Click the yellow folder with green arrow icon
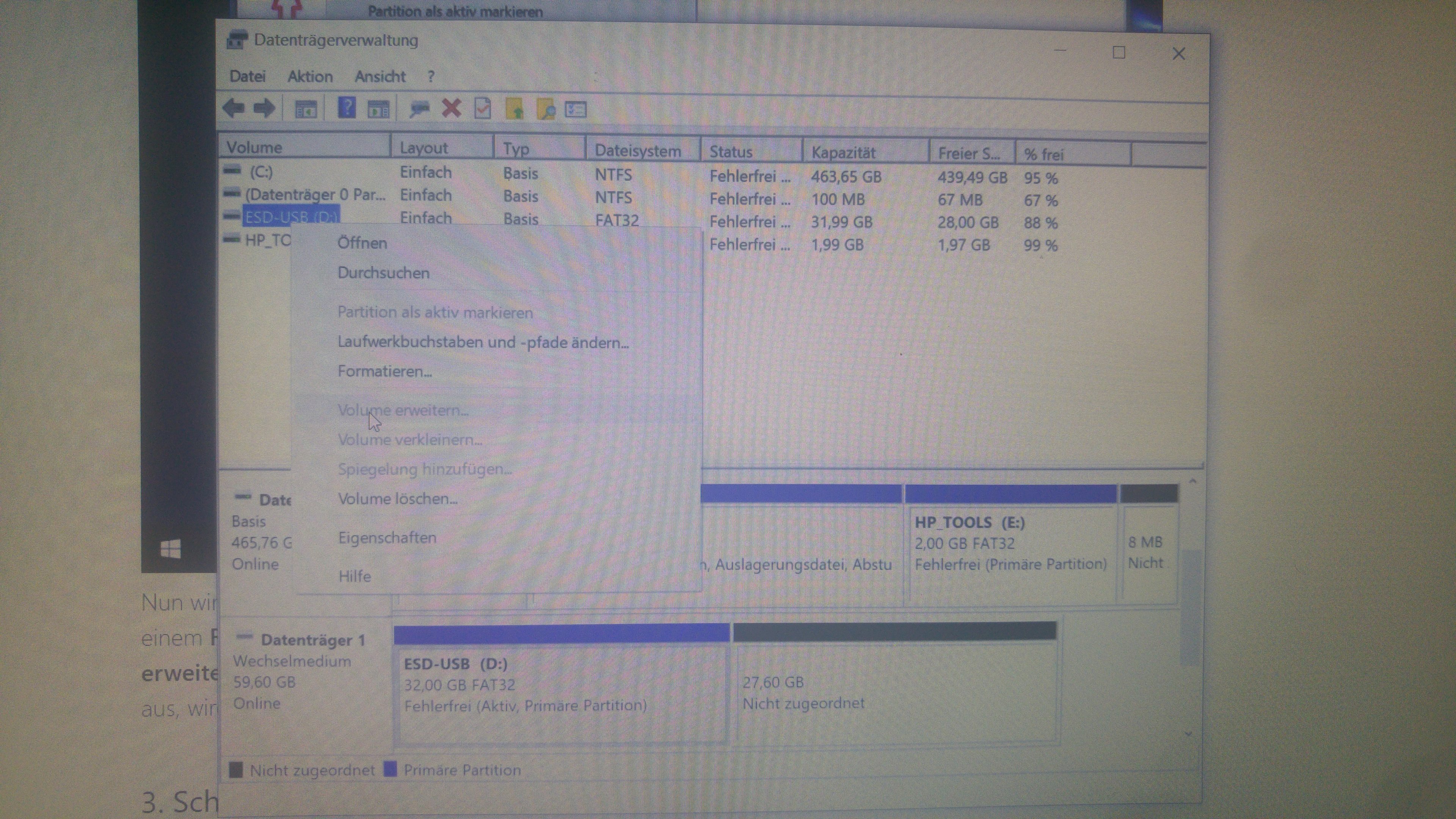 click(x=515, y=108)
